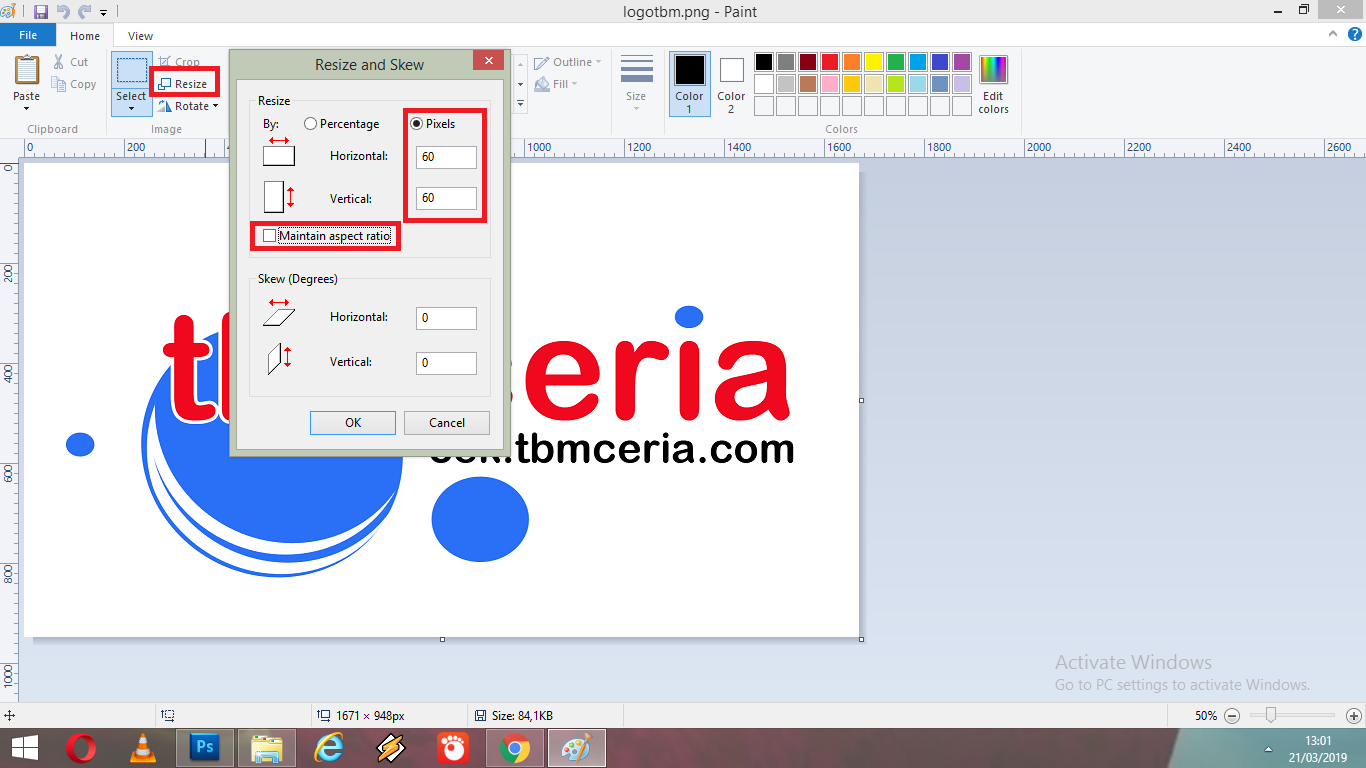
Task: Click Cancel to dismiss the dialog
Action: click(446, 422)
